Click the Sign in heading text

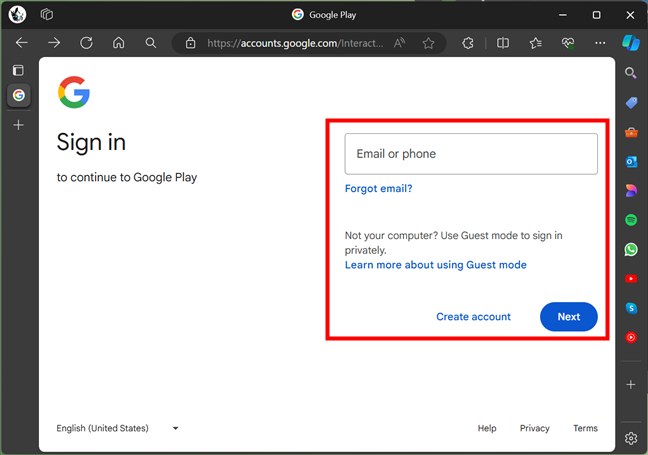tap(91, 143)
